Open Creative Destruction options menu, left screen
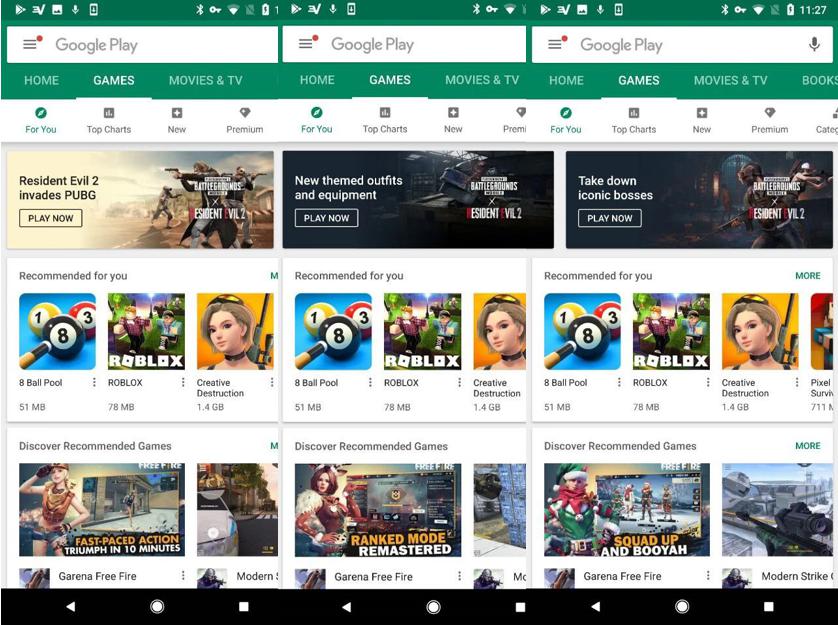 click(x=271, y=382)
